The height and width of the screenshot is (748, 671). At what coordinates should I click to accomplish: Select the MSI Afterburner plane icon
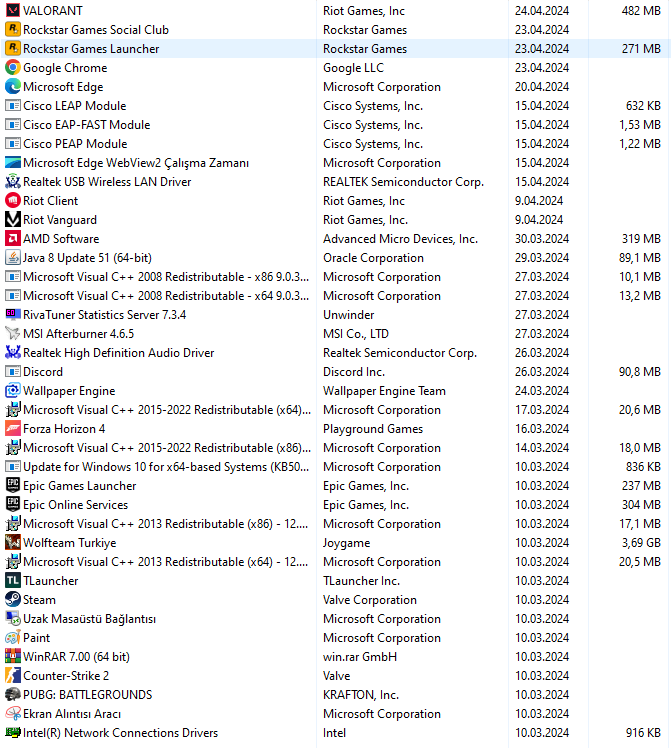point(12,333)
